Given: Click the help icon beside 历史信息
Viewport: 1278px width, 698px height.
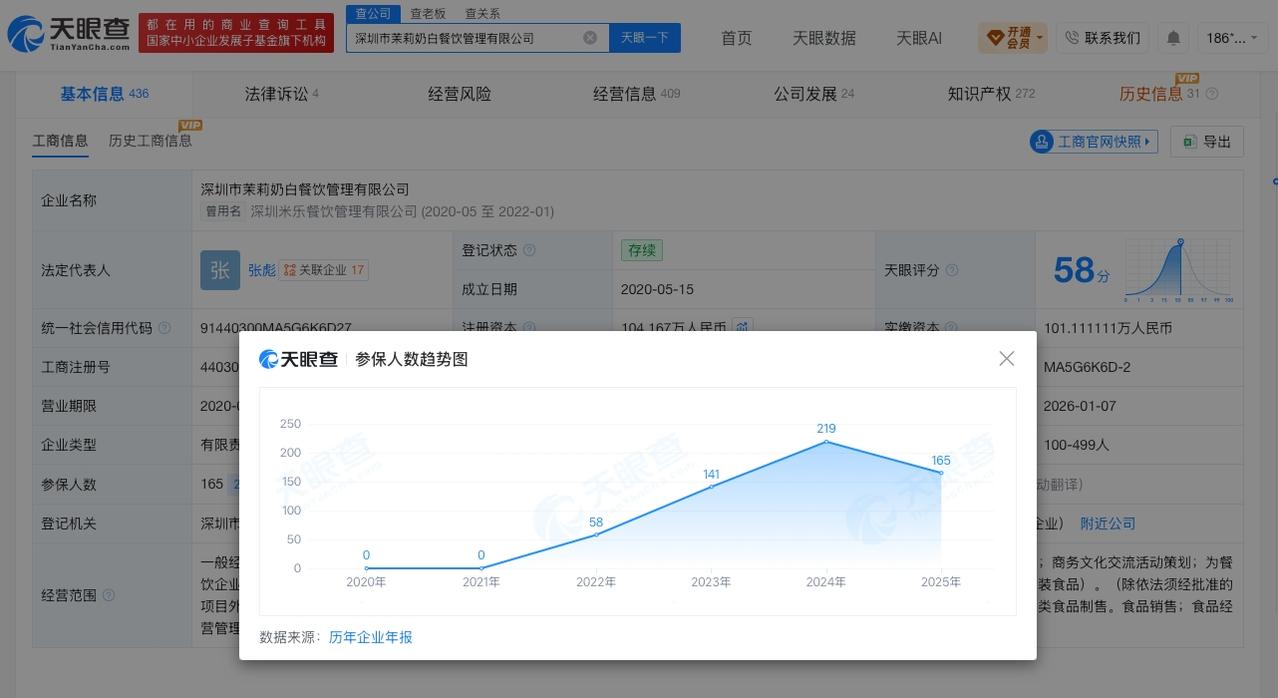Looking at the screenshot, I should tap(1212, 94).
